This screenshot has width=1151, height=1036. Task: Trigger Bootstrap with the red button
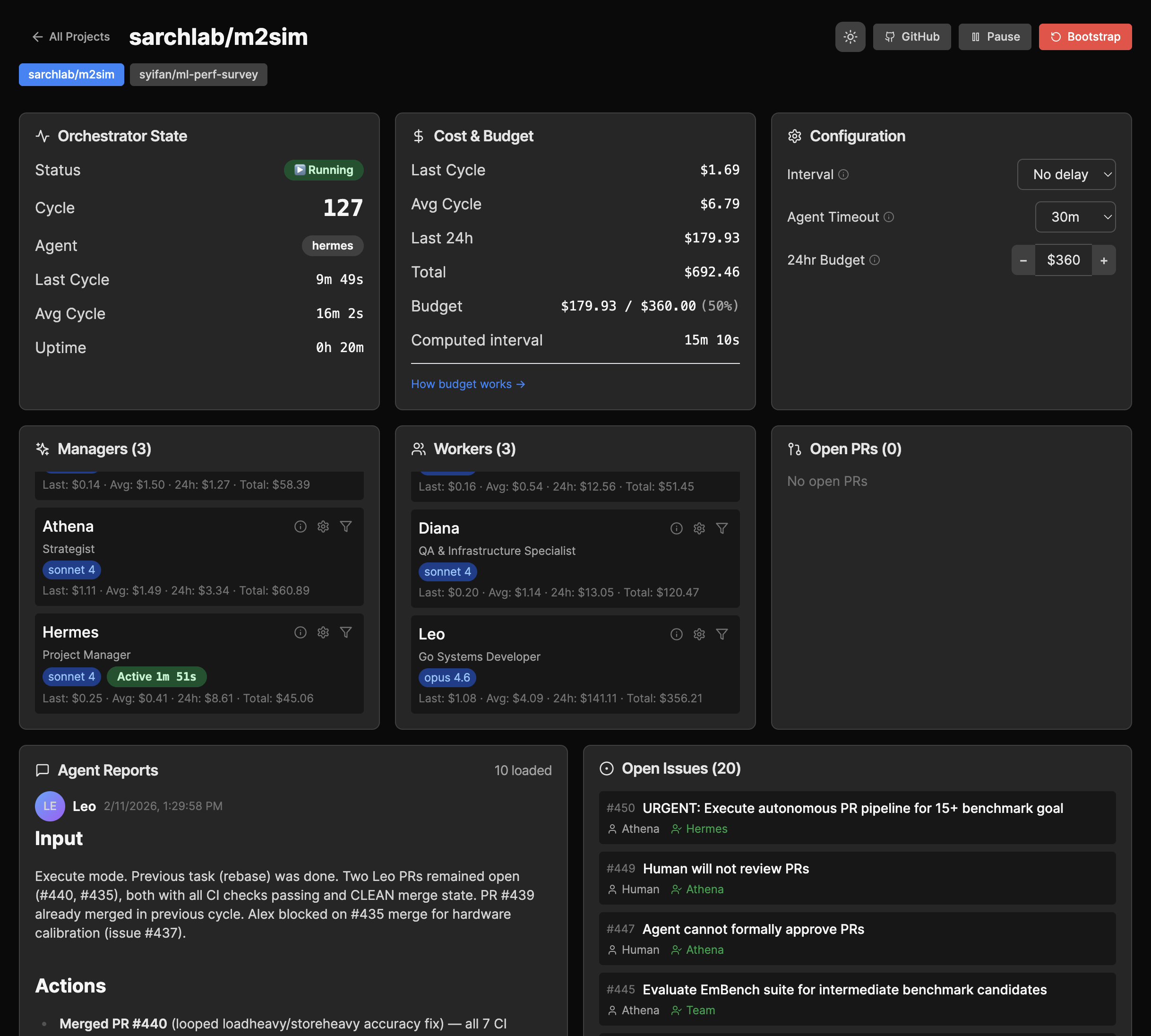click(x=1084, y=36)
